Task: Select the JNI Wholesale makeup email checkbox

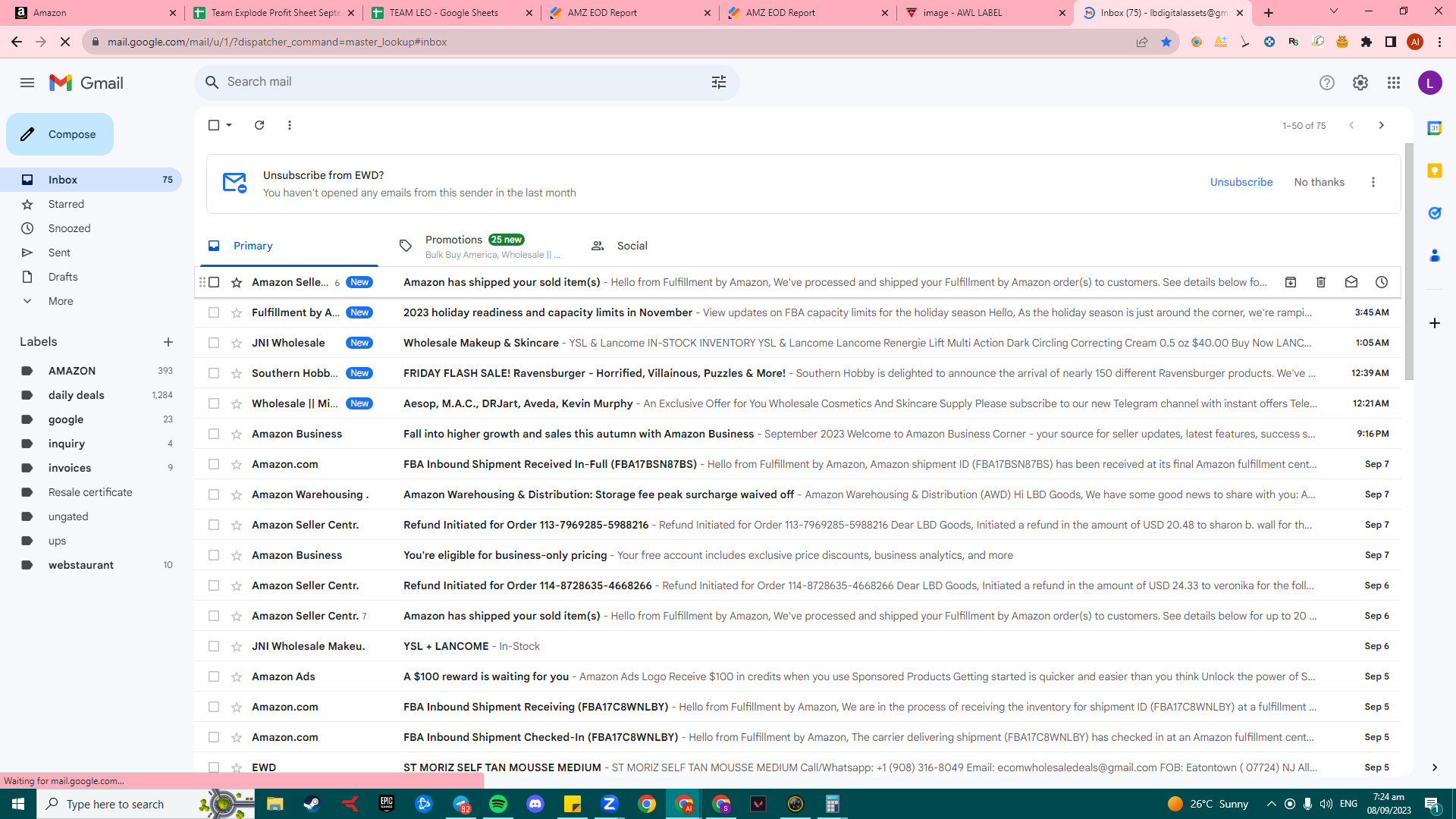Action: pos(214,343)
